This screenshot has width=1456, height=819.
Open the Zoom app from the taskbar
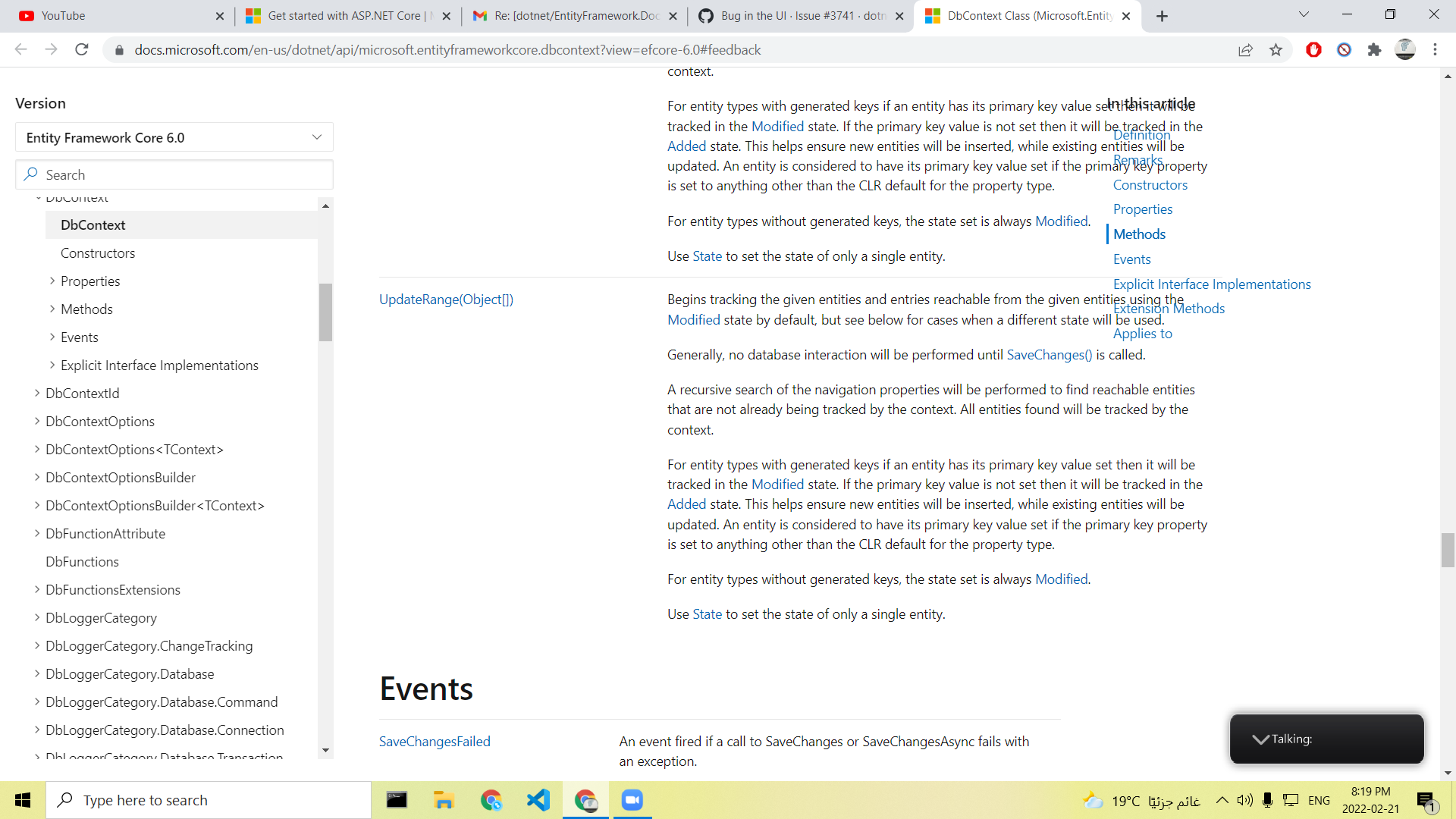pyautogui.click(x=632, y=800)
